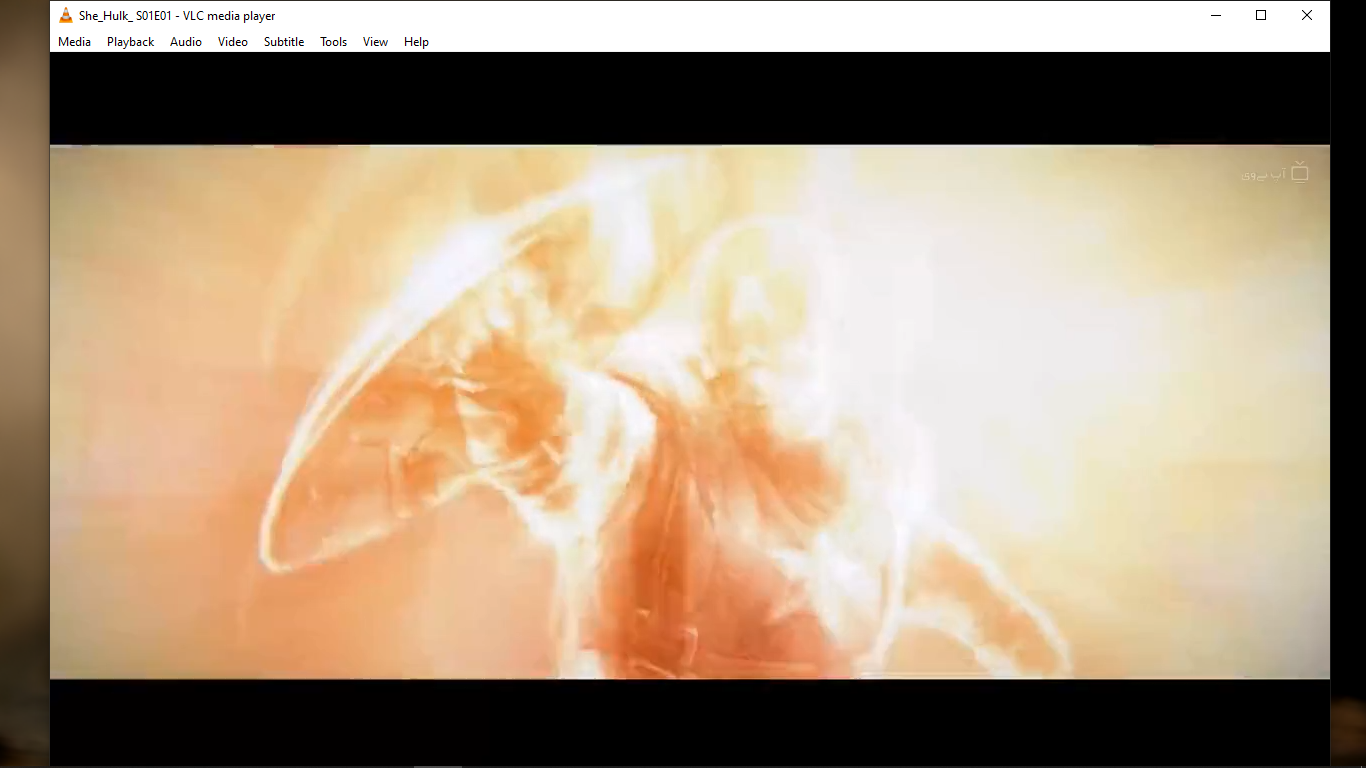Click the playing She_Hulk video frame
The width and height of the screenshot is (1366, 768).
point(690,412)
